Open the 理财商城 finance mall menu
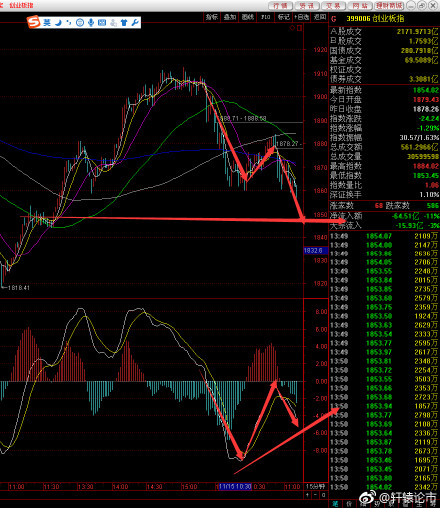 pyautogui.click(x=389, y=6)
